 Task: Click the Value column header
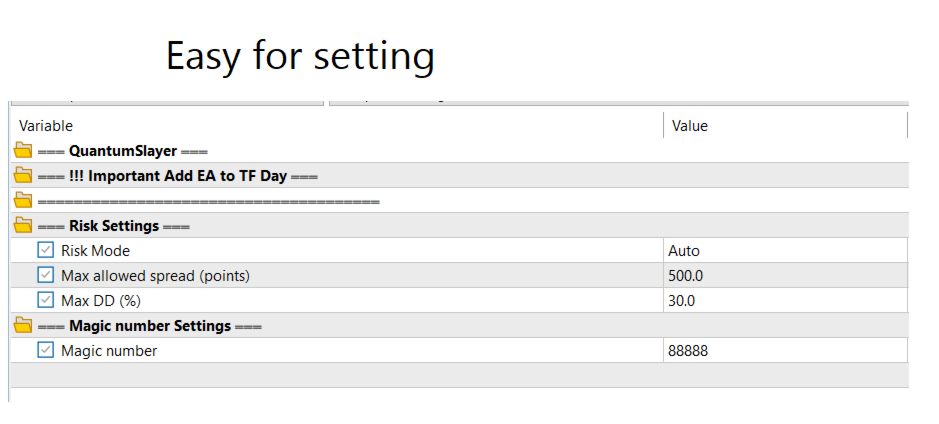(x=690, y=126)
